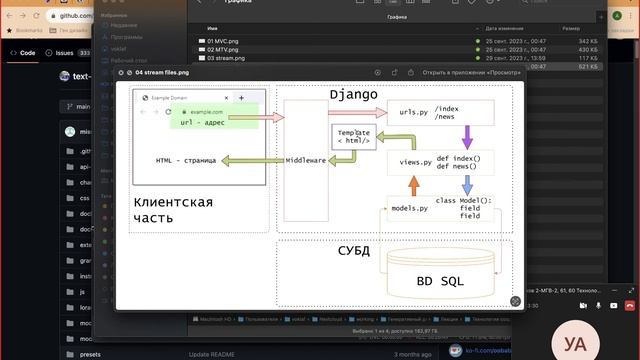Sort Finder list by 'Размер' column
The width and height of the screenshot is (640, 360).
click(571, 29)
